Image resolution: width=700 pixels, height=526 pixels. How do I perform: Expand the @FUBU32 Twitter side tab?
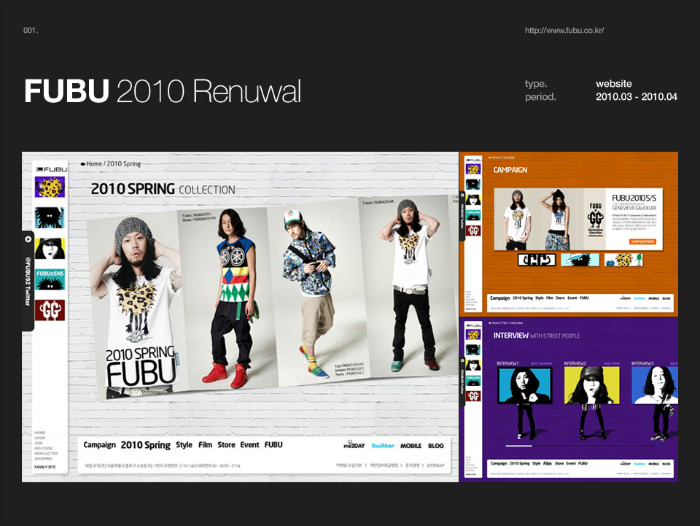click(28, 281)
